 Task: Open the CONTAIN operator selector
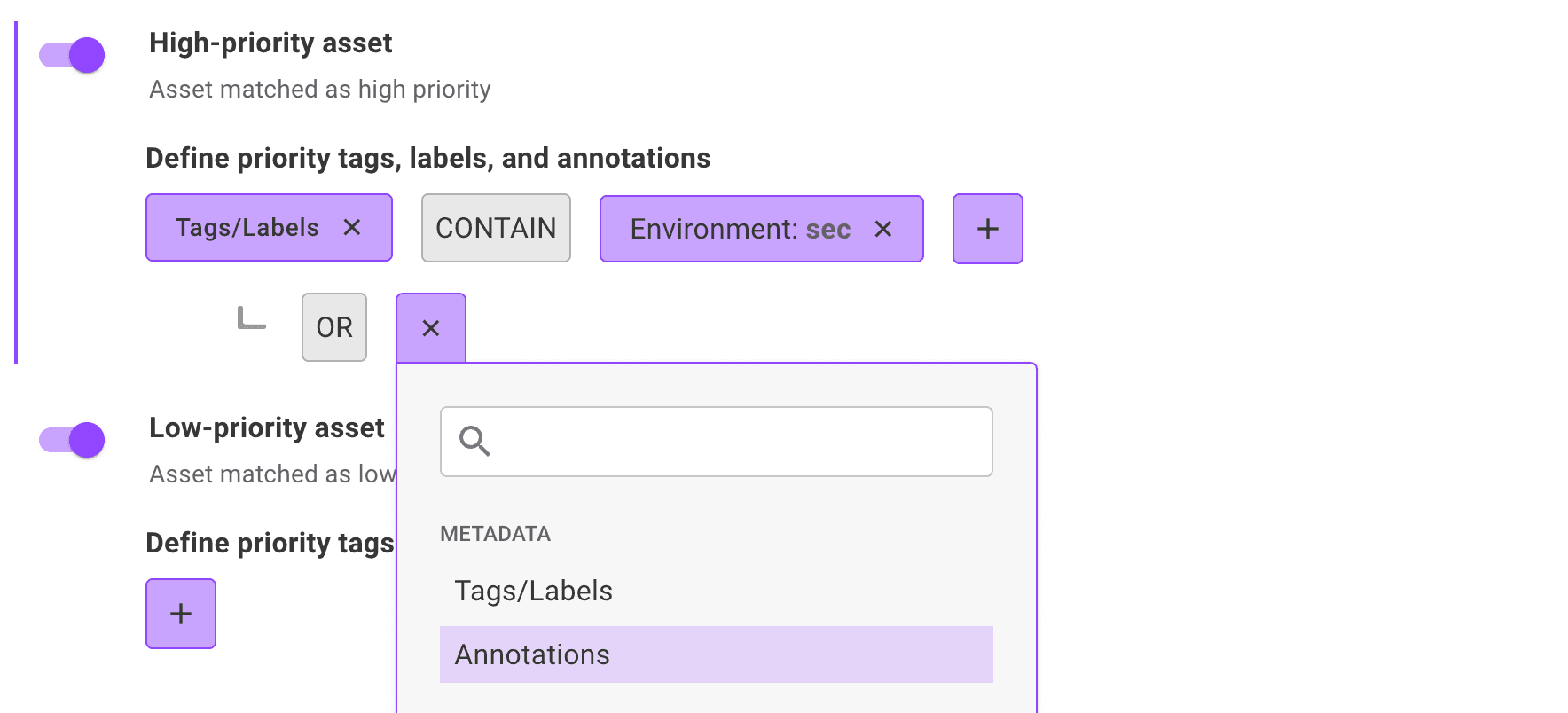point(496,228)
